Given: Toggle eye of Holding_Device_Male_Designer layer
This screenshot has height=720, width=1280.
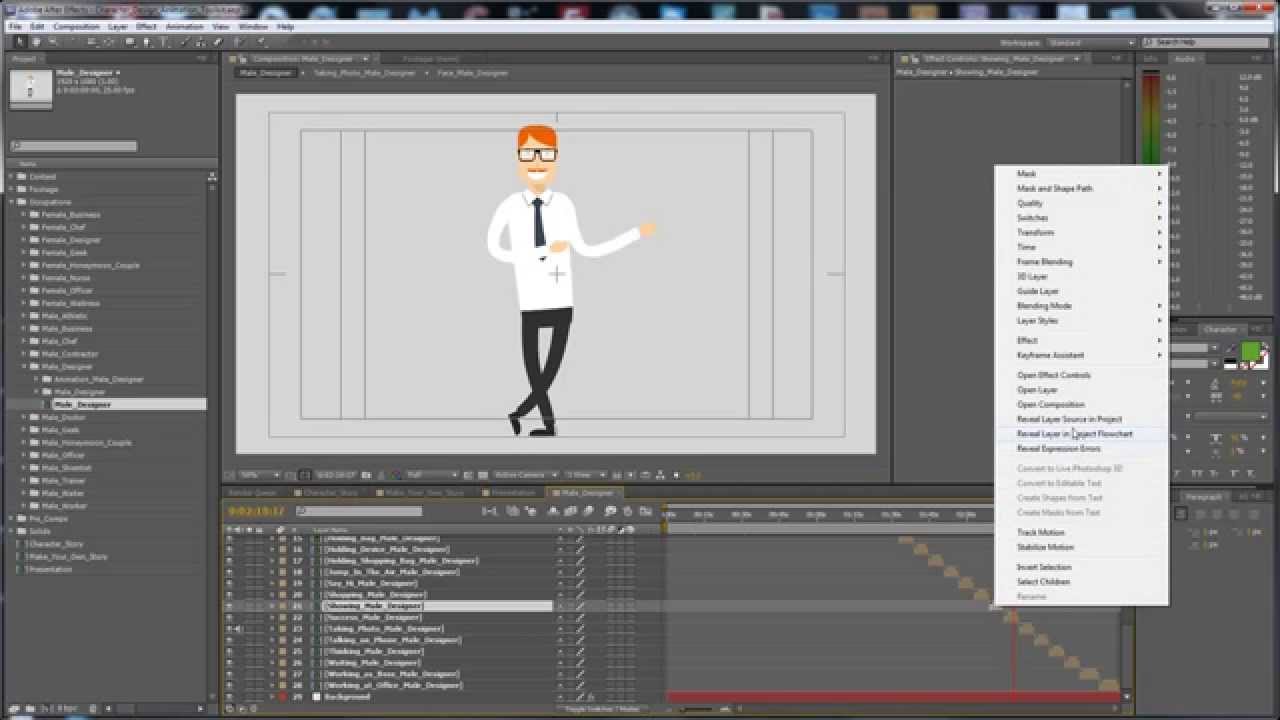Looking at the screenshot, I should click(229, 549).
